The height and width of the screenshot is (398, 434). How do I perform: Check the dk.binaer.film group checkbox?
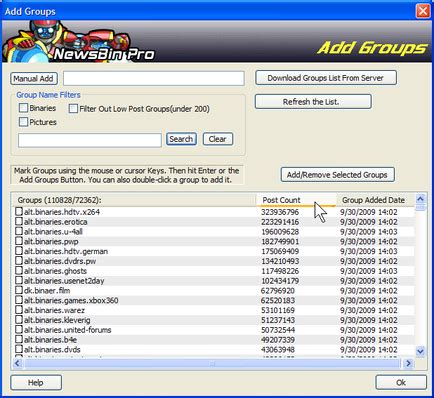19,290
